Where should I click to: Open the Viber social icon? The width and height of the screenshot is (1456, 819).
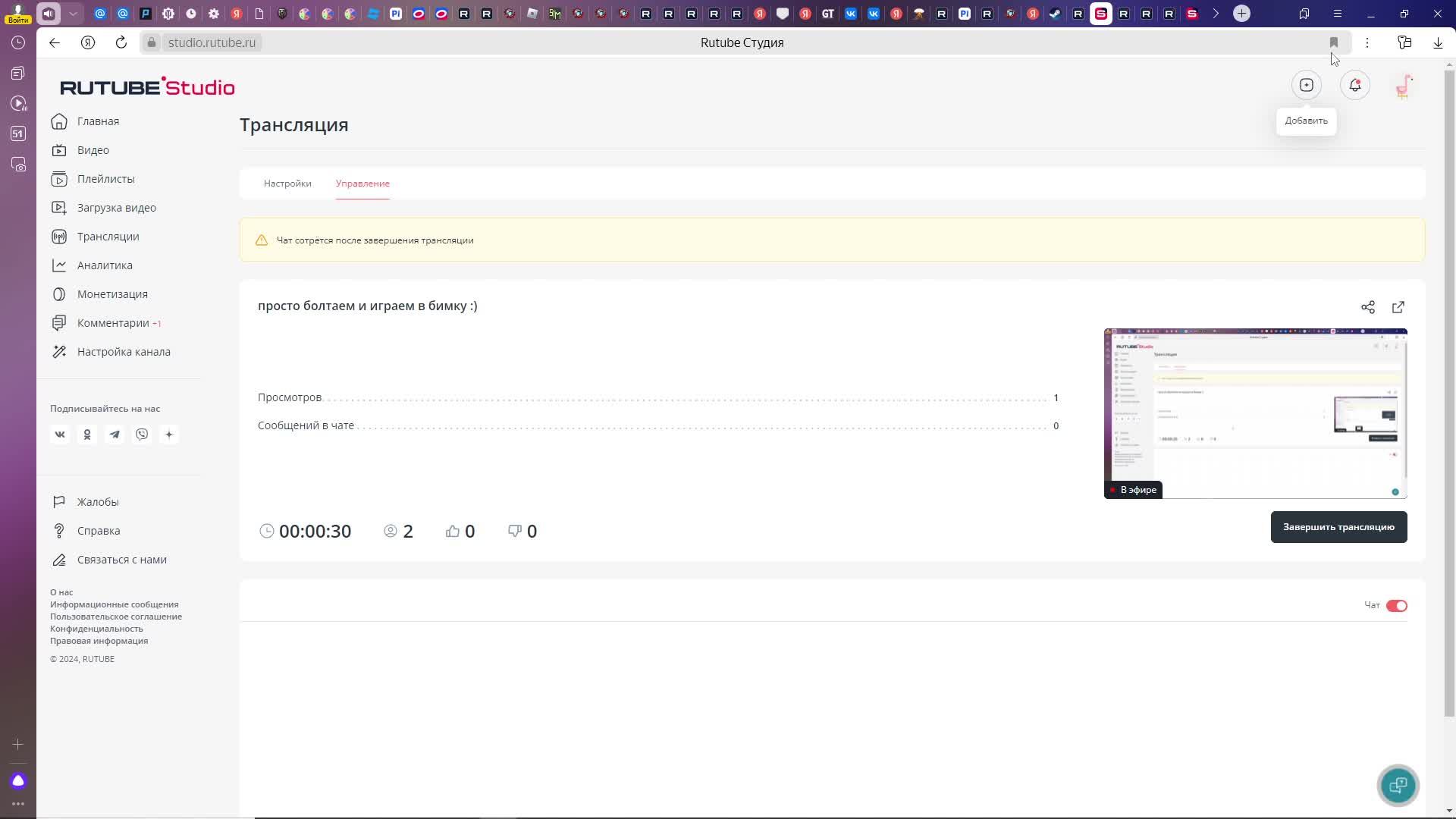142,435
